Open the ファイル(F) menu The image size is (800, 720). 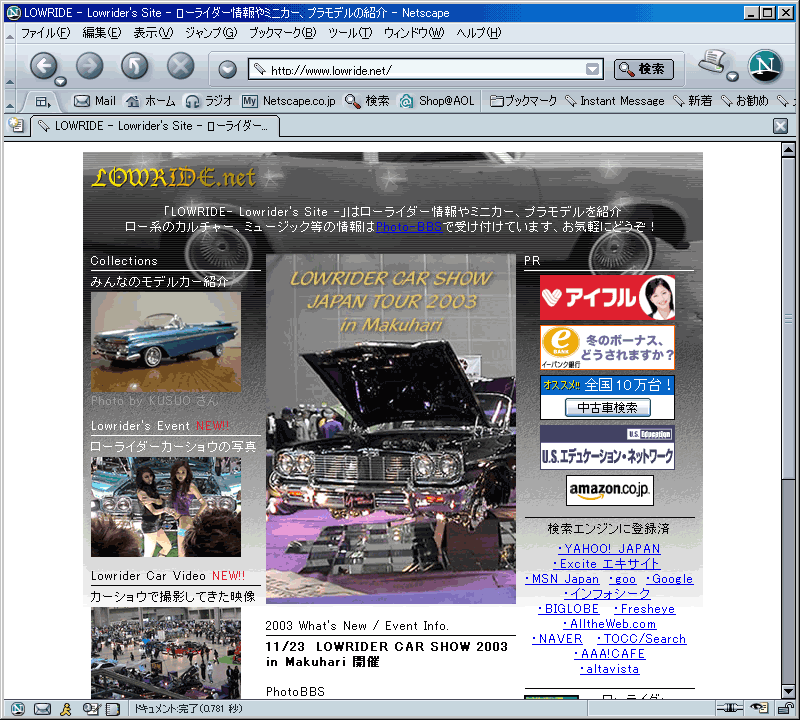(x=45, y=33)
